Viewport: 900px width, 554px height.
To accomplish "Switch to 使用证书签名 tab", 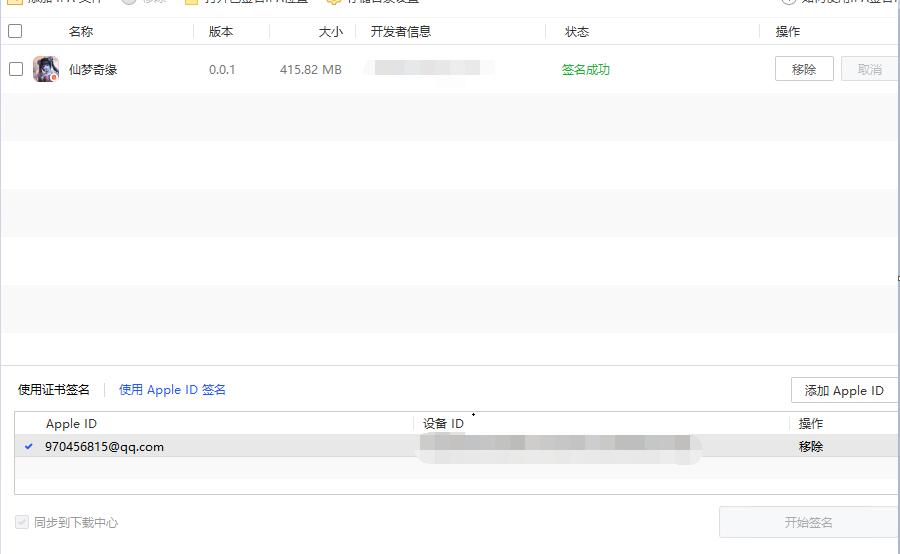I will (54, 390).
